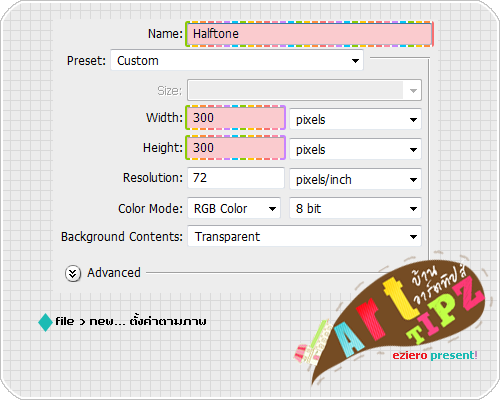Open the Color Mode RGB Color dropdown
The image size is (500, 400).
point(234,208)
